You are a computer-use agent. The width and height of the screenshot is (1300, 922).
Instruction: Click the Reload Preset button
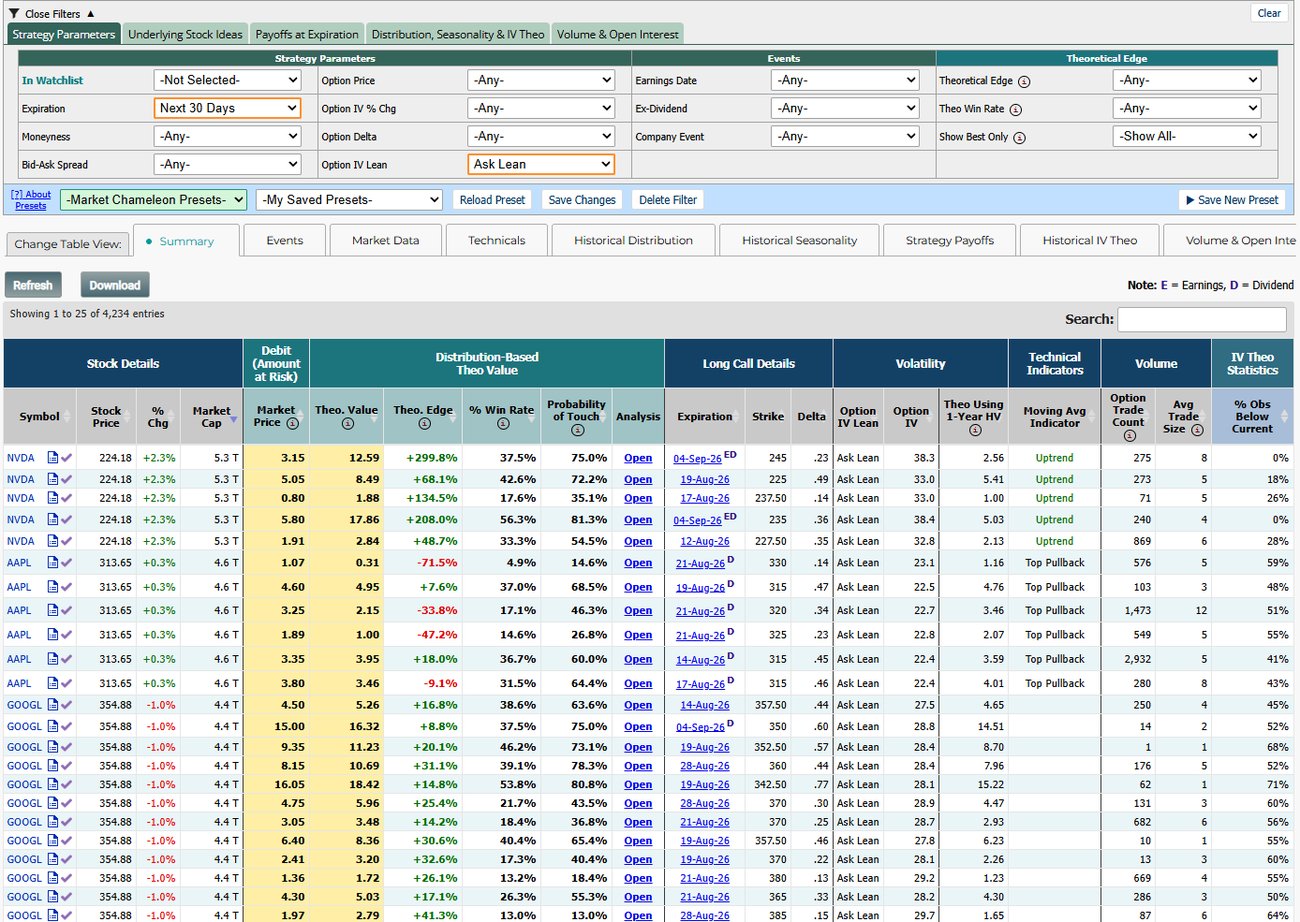point(492,200)
